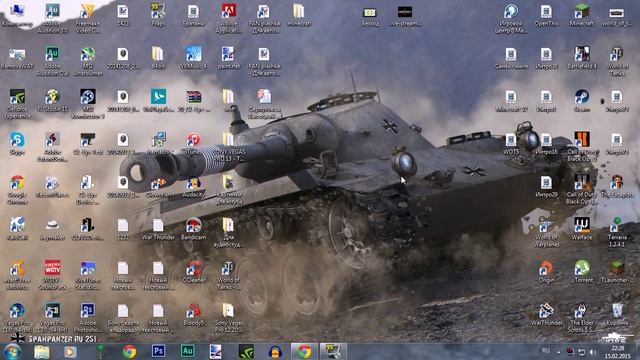The height and width of the screenshot is (360, 640).
Task: Select World of Tanks shortcut beside CCleaner
Action: click(229, 274)
